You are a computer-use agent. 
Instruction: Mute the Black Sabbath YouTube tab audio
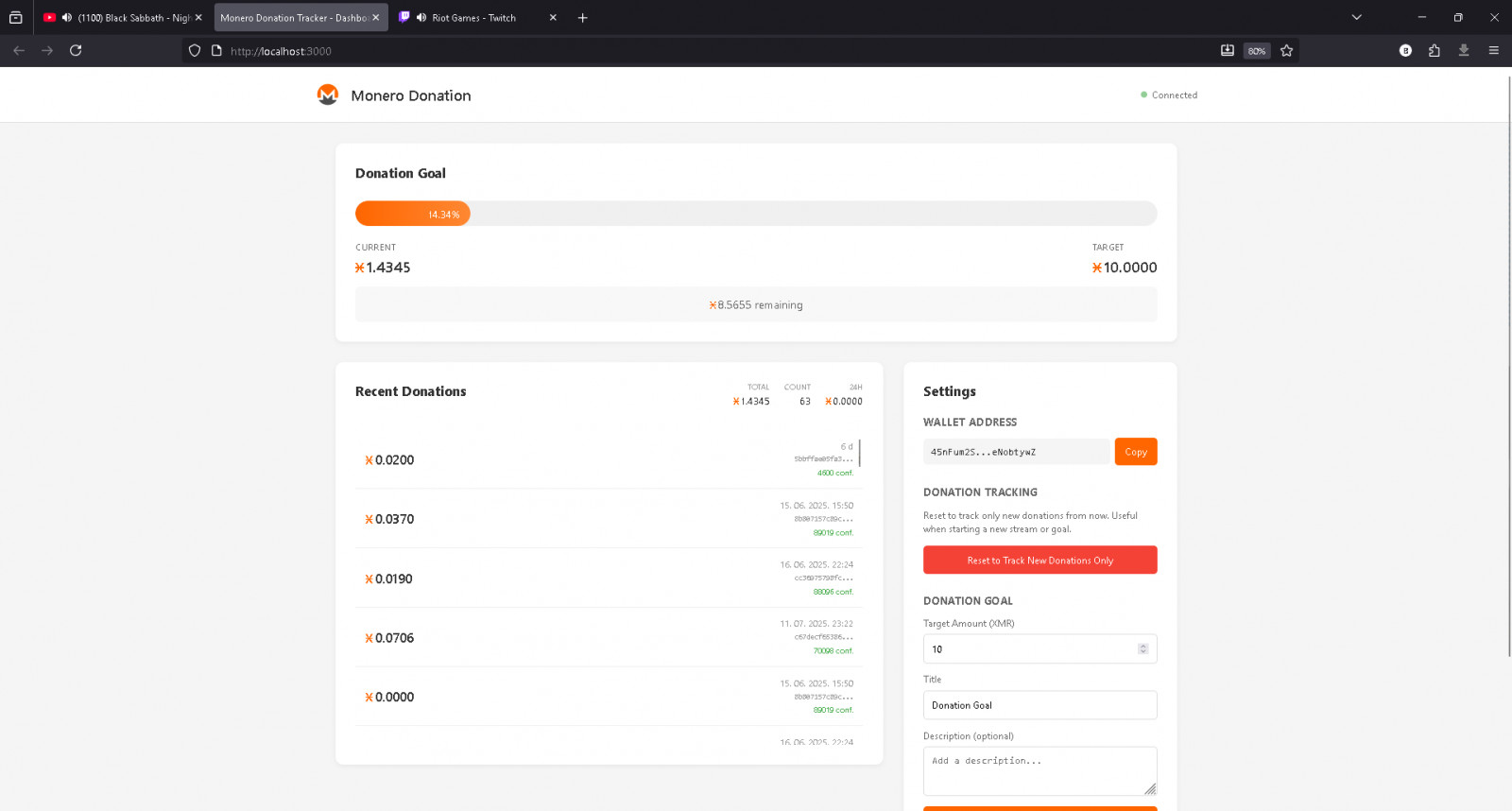(x=67, y=18)
